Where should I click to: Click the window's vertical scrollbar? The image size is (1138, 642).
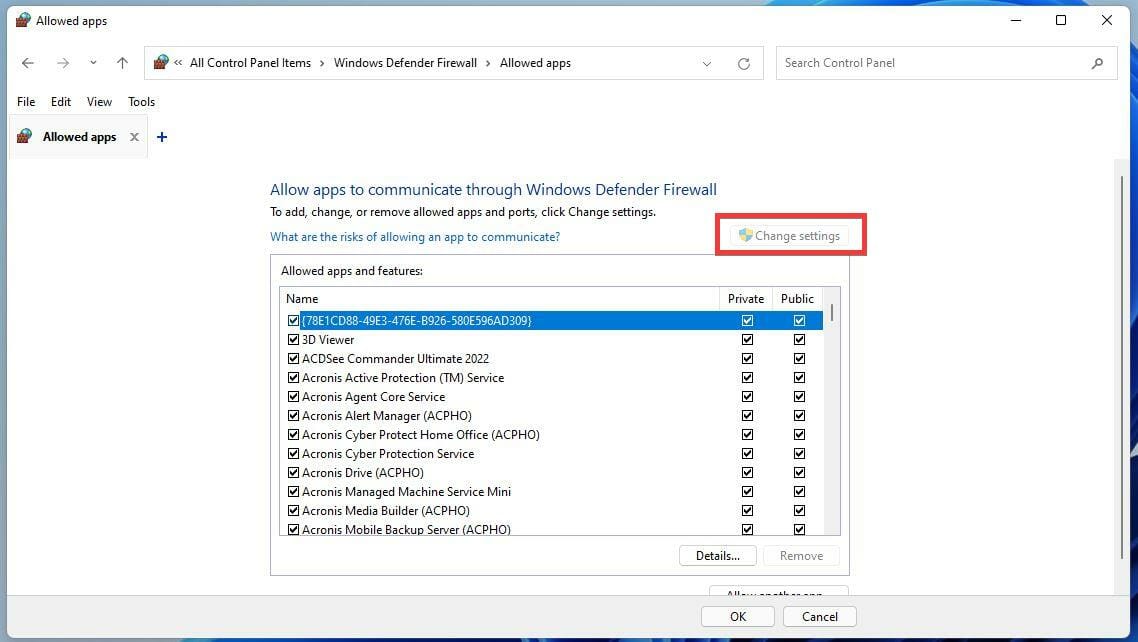pos(1122,368)
